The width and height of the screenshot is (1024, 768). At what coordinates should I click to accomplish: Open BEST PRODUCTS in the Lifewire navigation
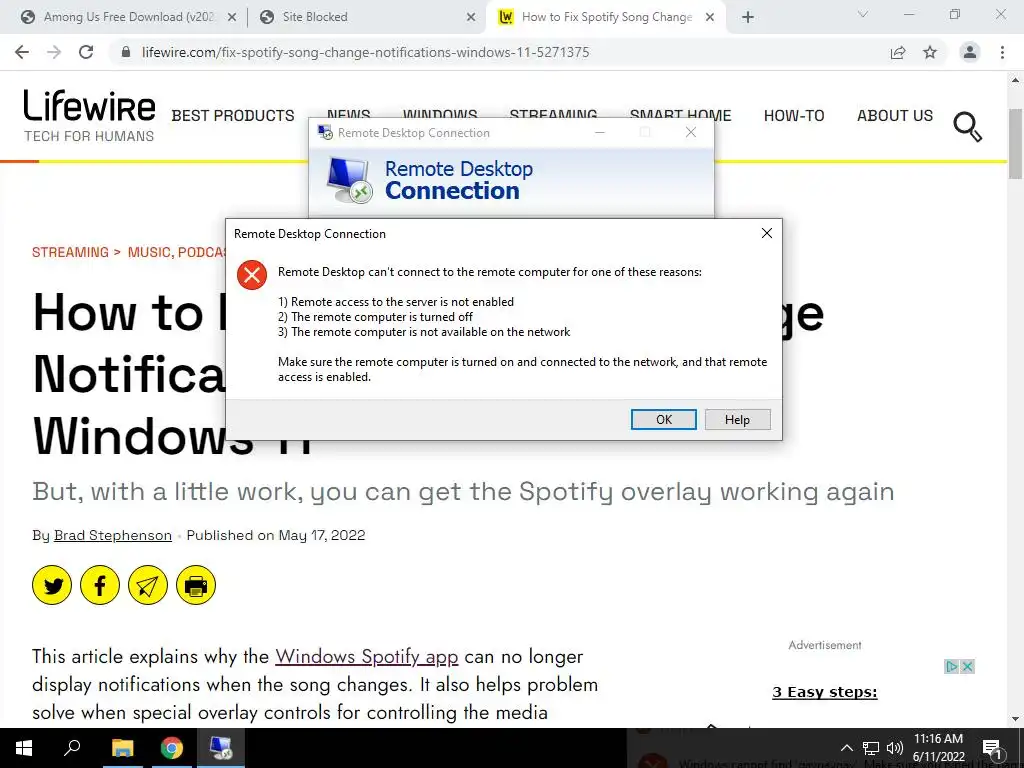tap(233, 116)
